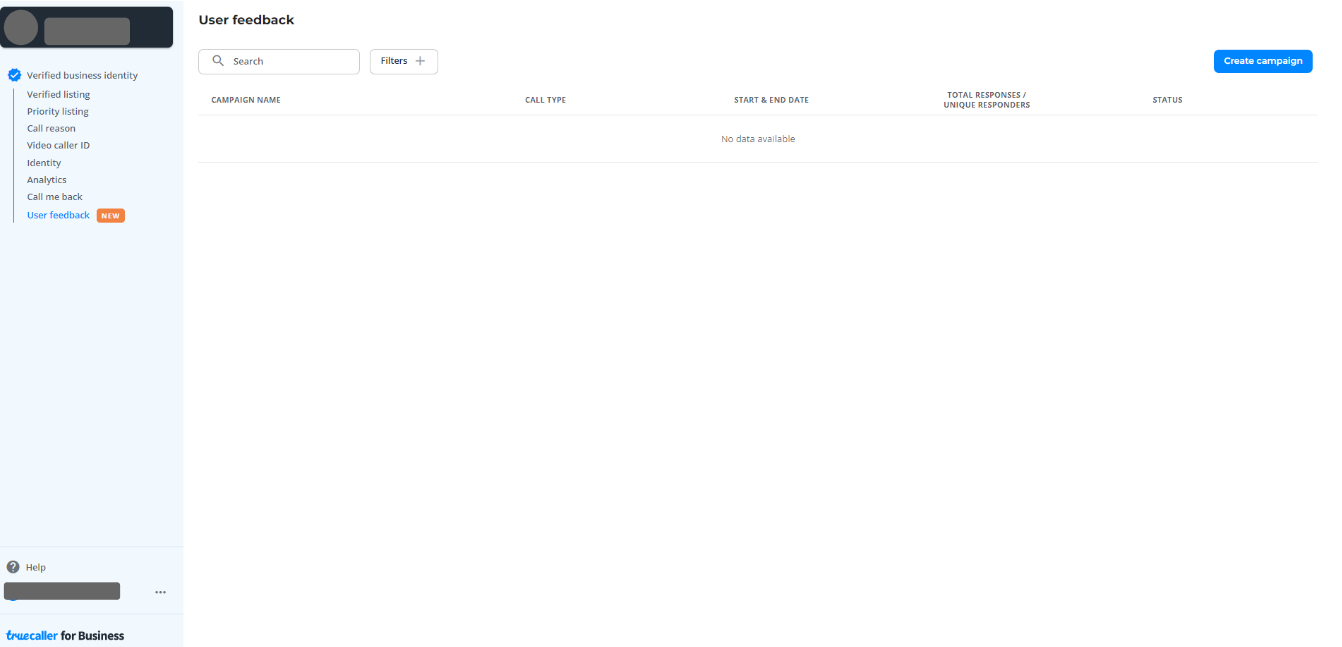Click Total Responses / Unique Responders header
This screenshot has height=647, width=1342.
[x=986, y=100]
